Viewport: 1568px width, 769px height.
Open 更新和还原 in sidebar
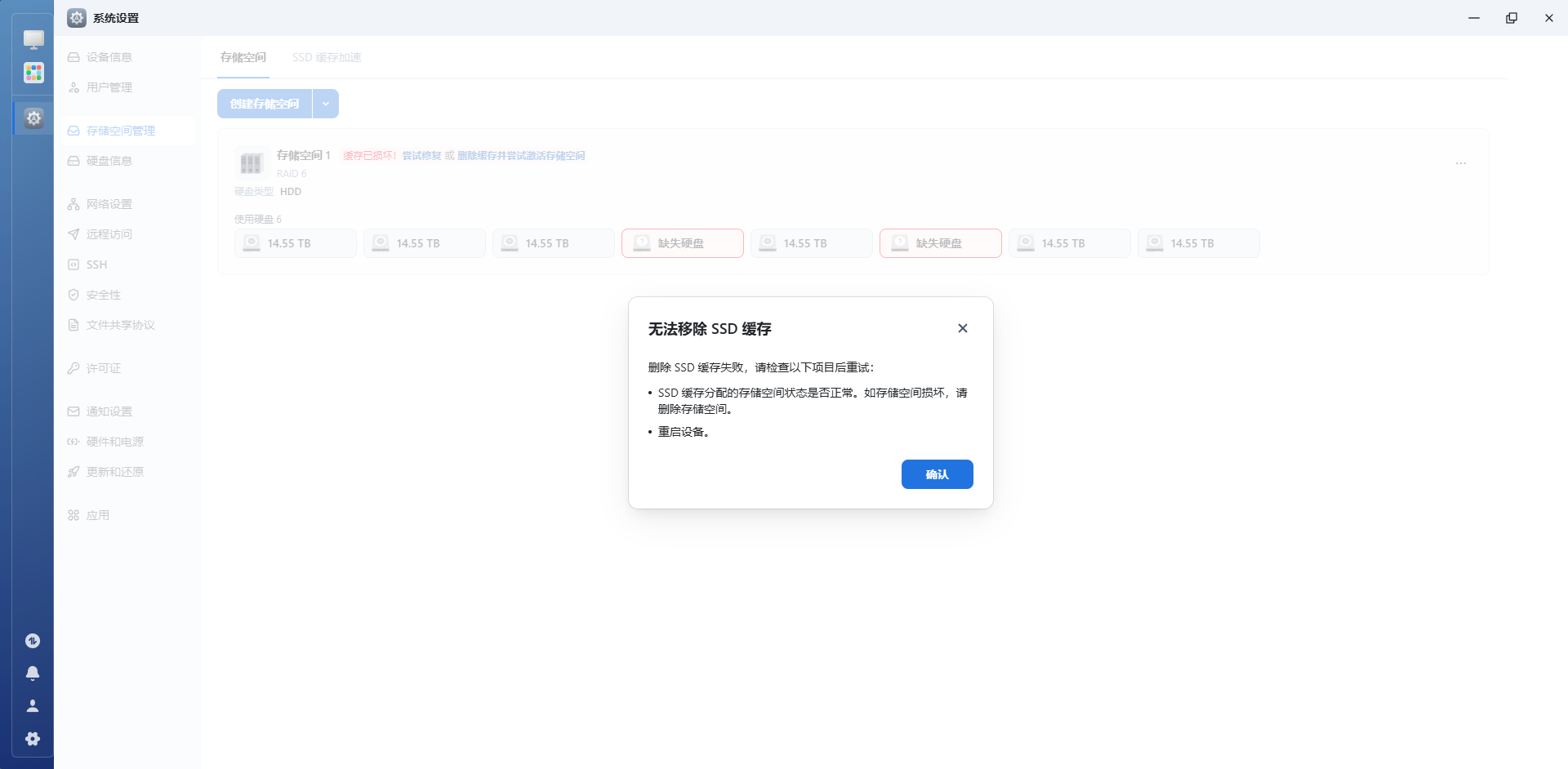tap(127, 472)
